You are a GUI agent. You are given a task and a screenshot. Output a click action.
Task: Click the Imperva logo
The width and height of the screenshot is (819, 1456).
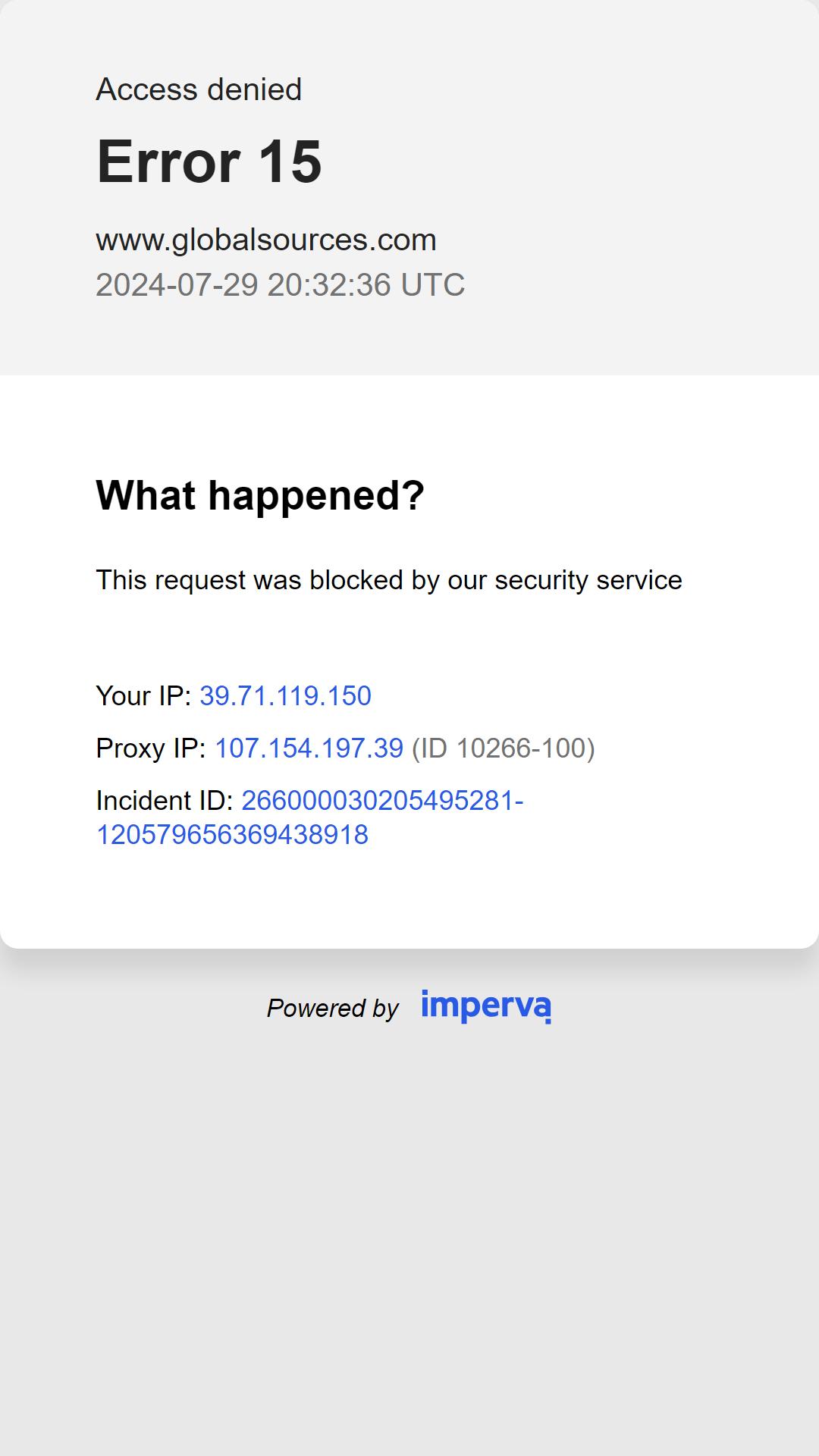tap(486, 1006)
